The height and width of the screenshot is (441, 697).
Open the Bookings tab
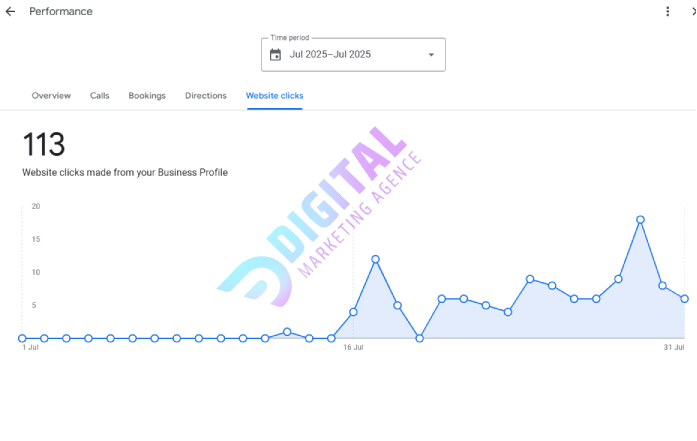point(147,96)
